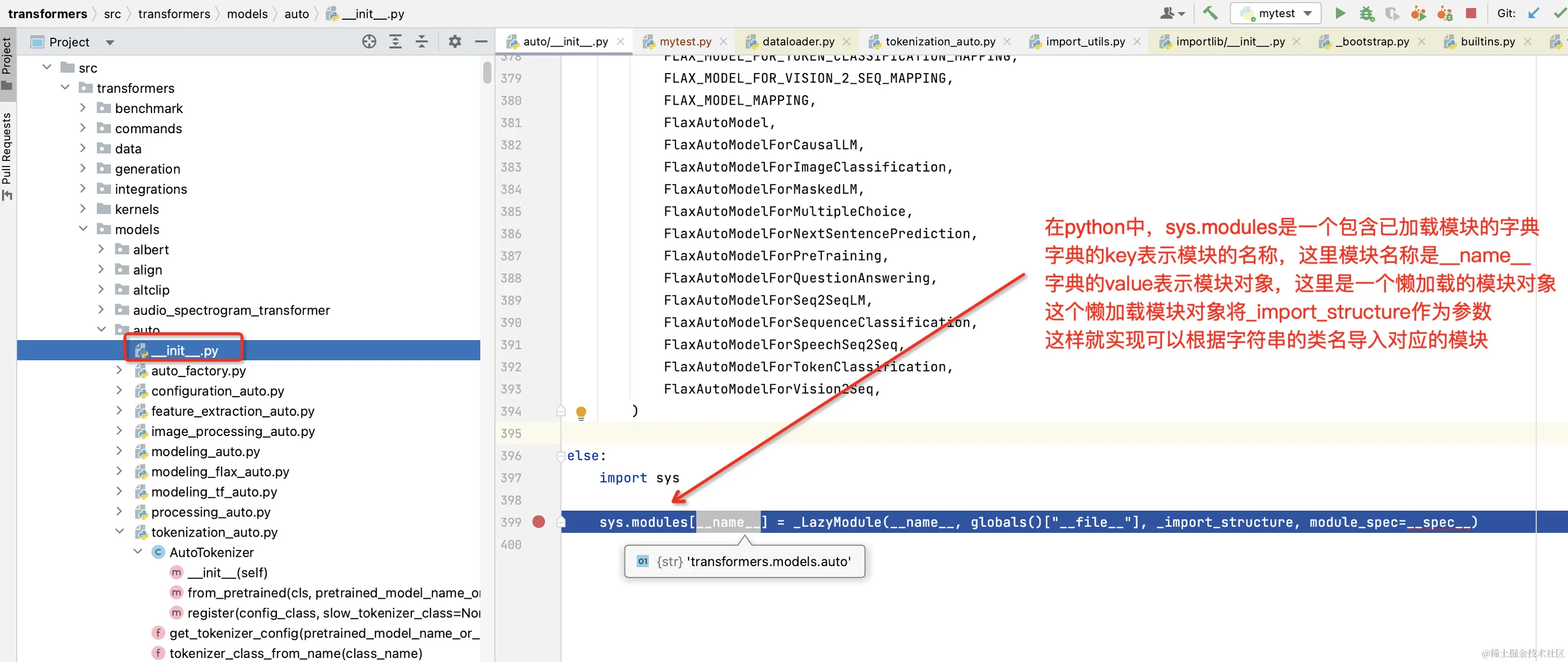Open tokenization_auto.py from the tree
The image size is (1568, 662).
tap(214, 532)
